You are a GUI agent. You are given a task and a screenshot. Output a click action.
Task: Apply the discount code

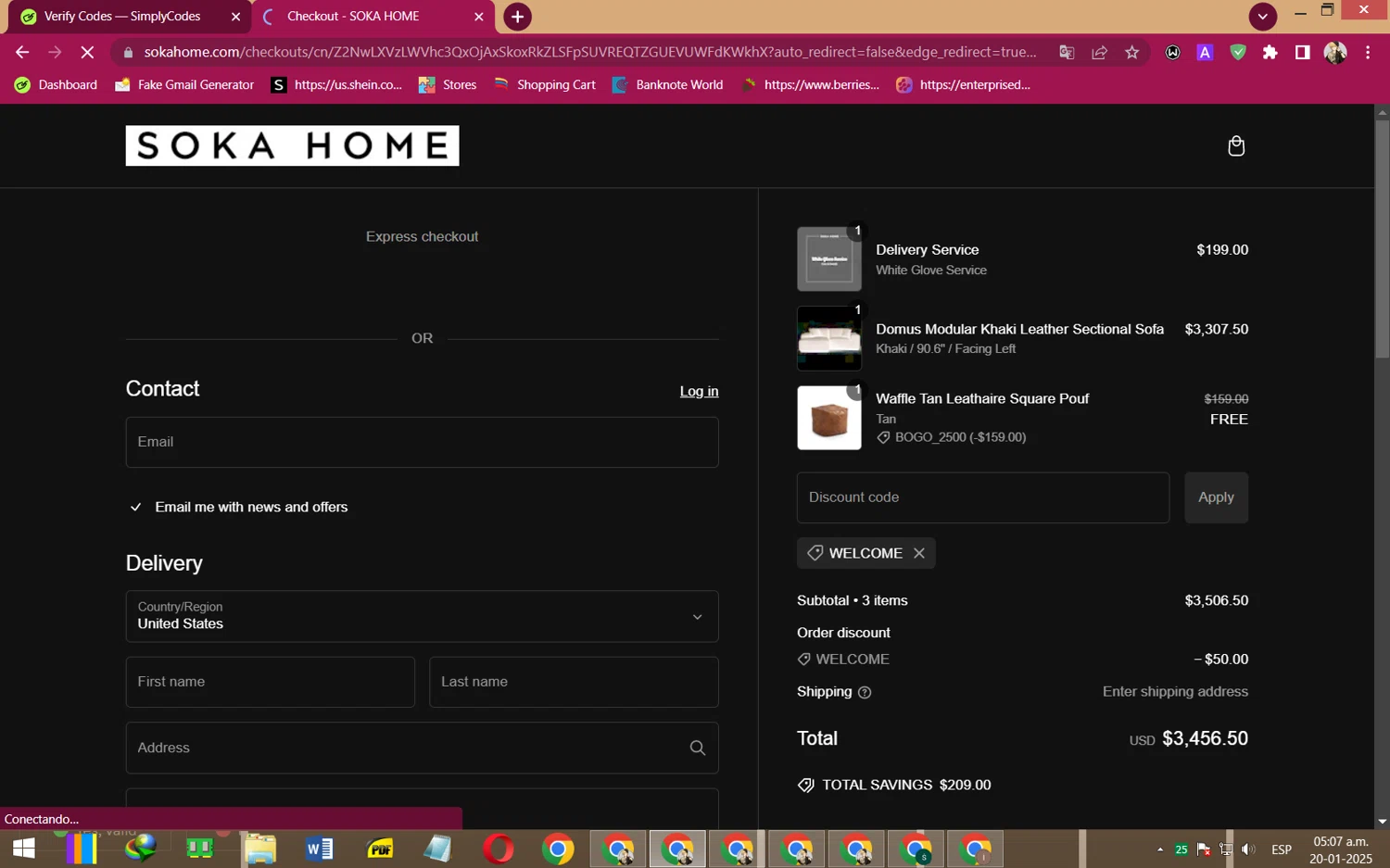[1216, 497]
